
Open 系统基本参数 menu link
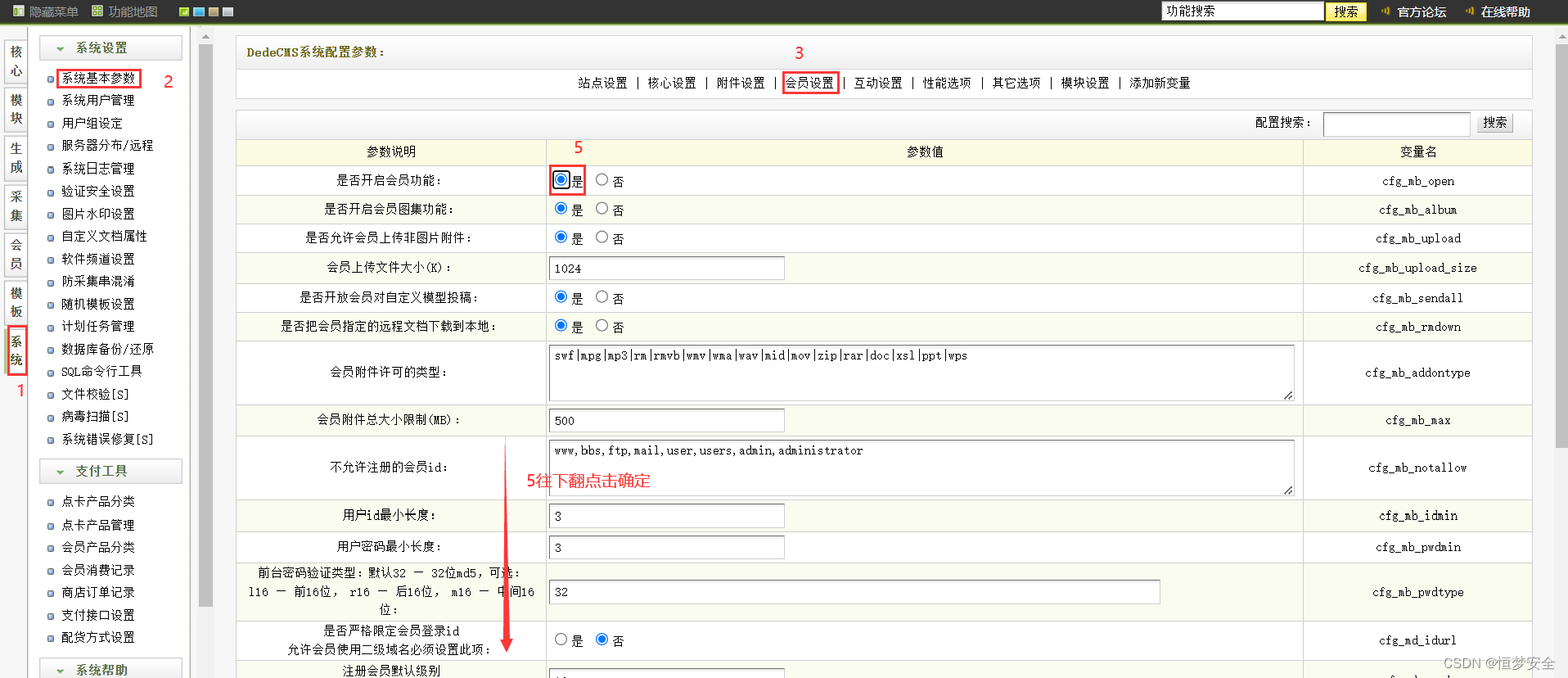[99, 79]
